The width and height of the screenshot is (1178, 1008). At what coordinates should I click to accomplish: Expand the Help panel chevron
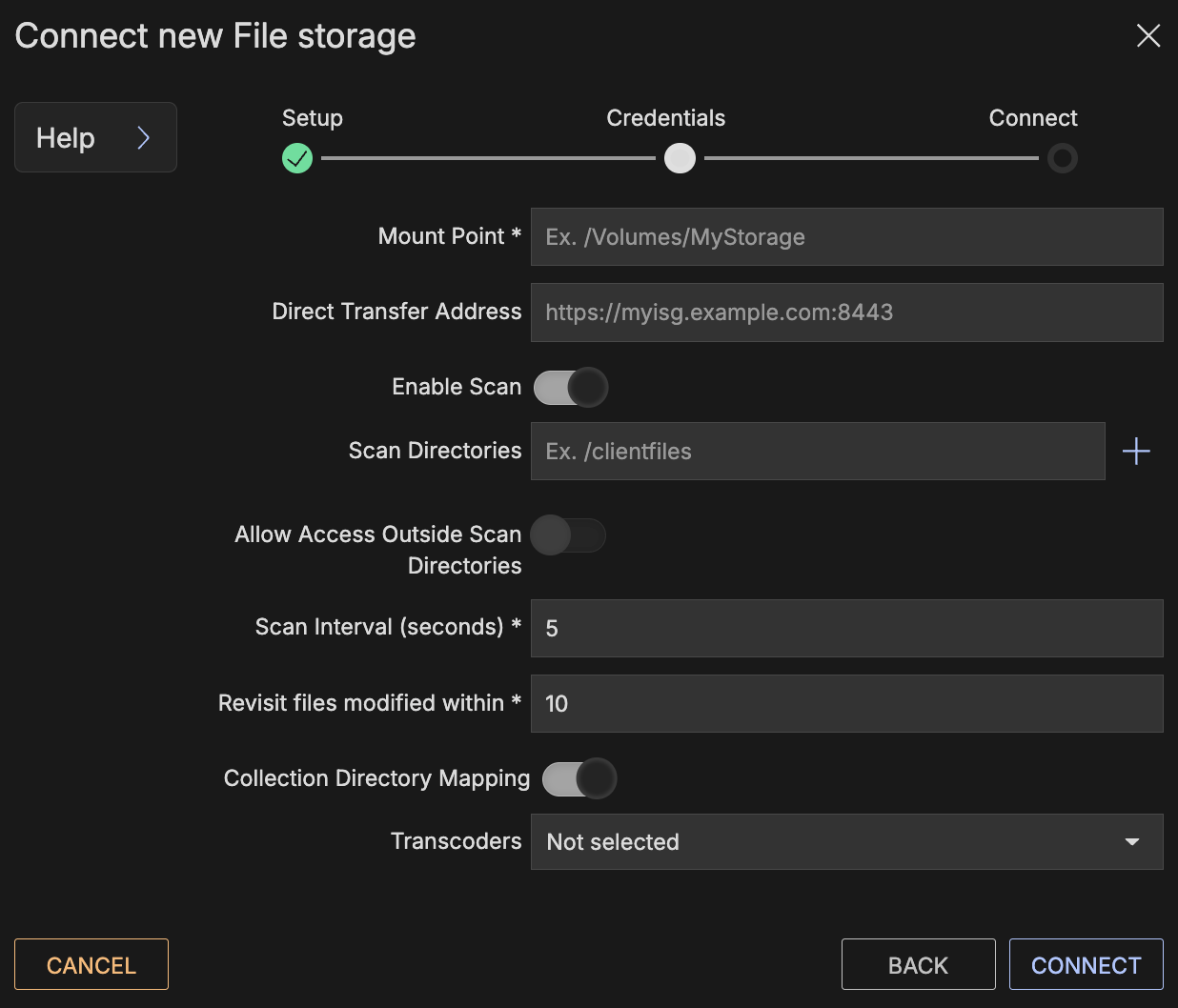point(143,138)
